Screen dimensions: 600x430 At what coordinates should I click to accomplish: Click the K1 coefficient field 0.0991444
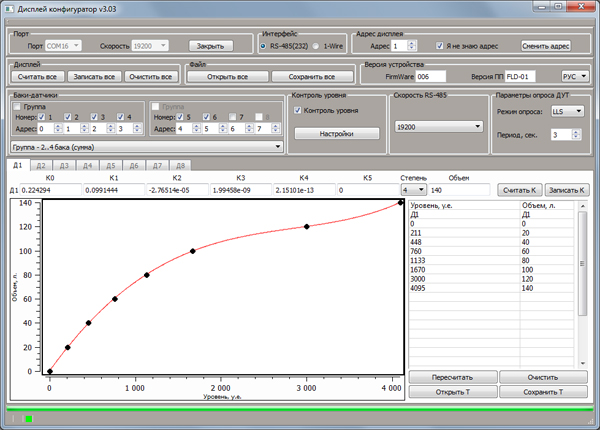coord(114,190)
